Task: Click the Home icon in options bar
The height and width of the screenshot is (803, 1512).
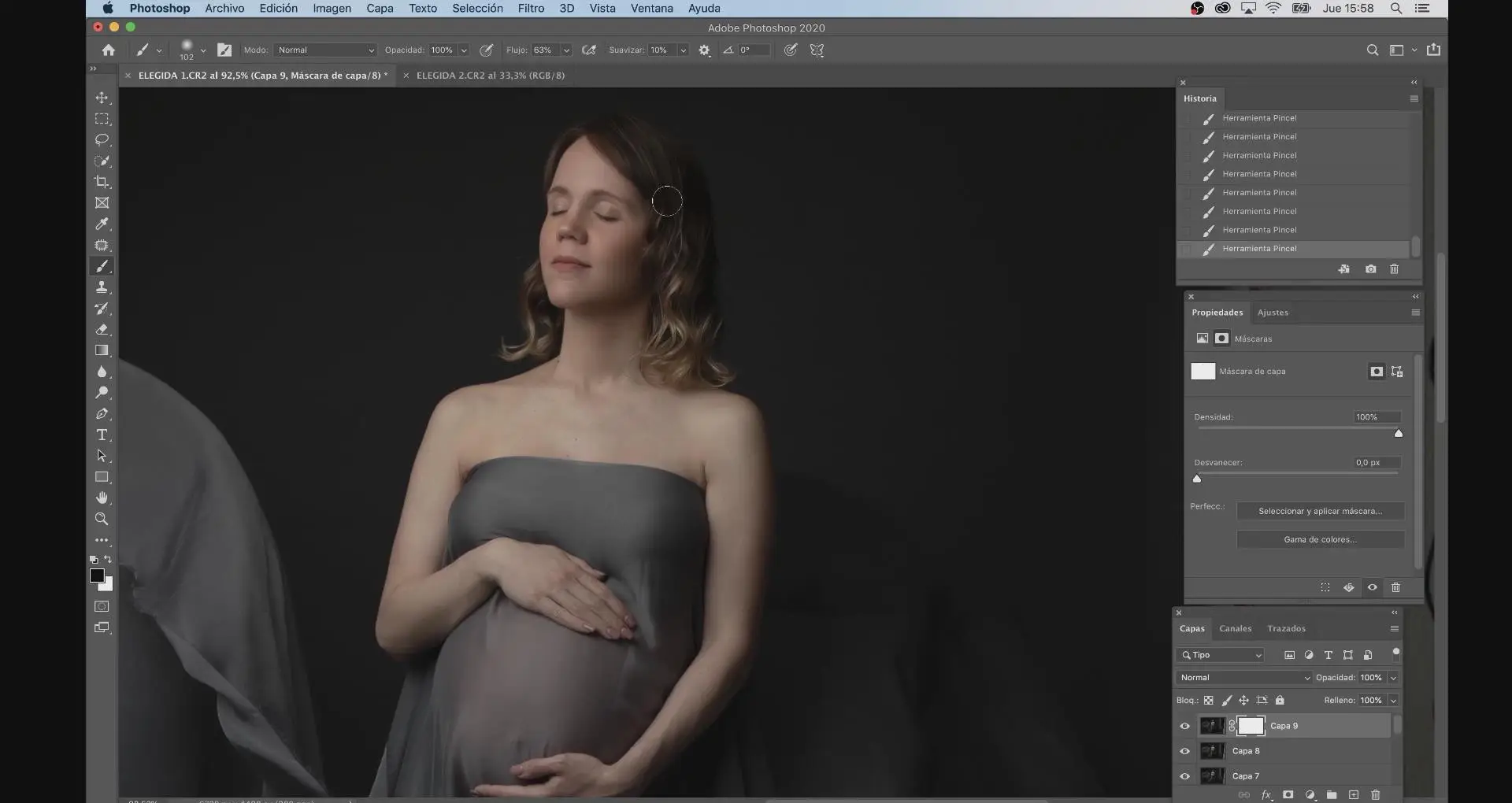Action: click(109, 50)
